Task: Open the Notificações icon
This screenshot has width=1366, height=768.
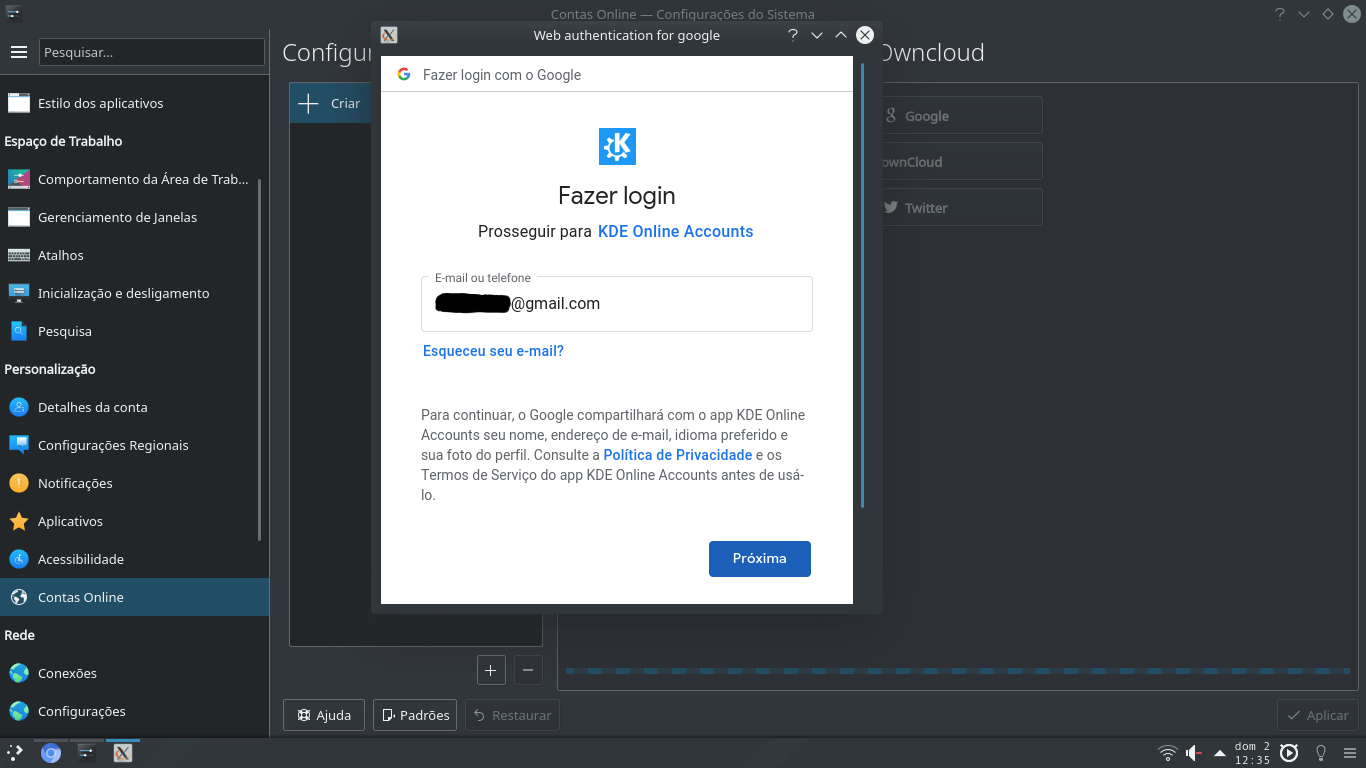Action: pos(19,483)
